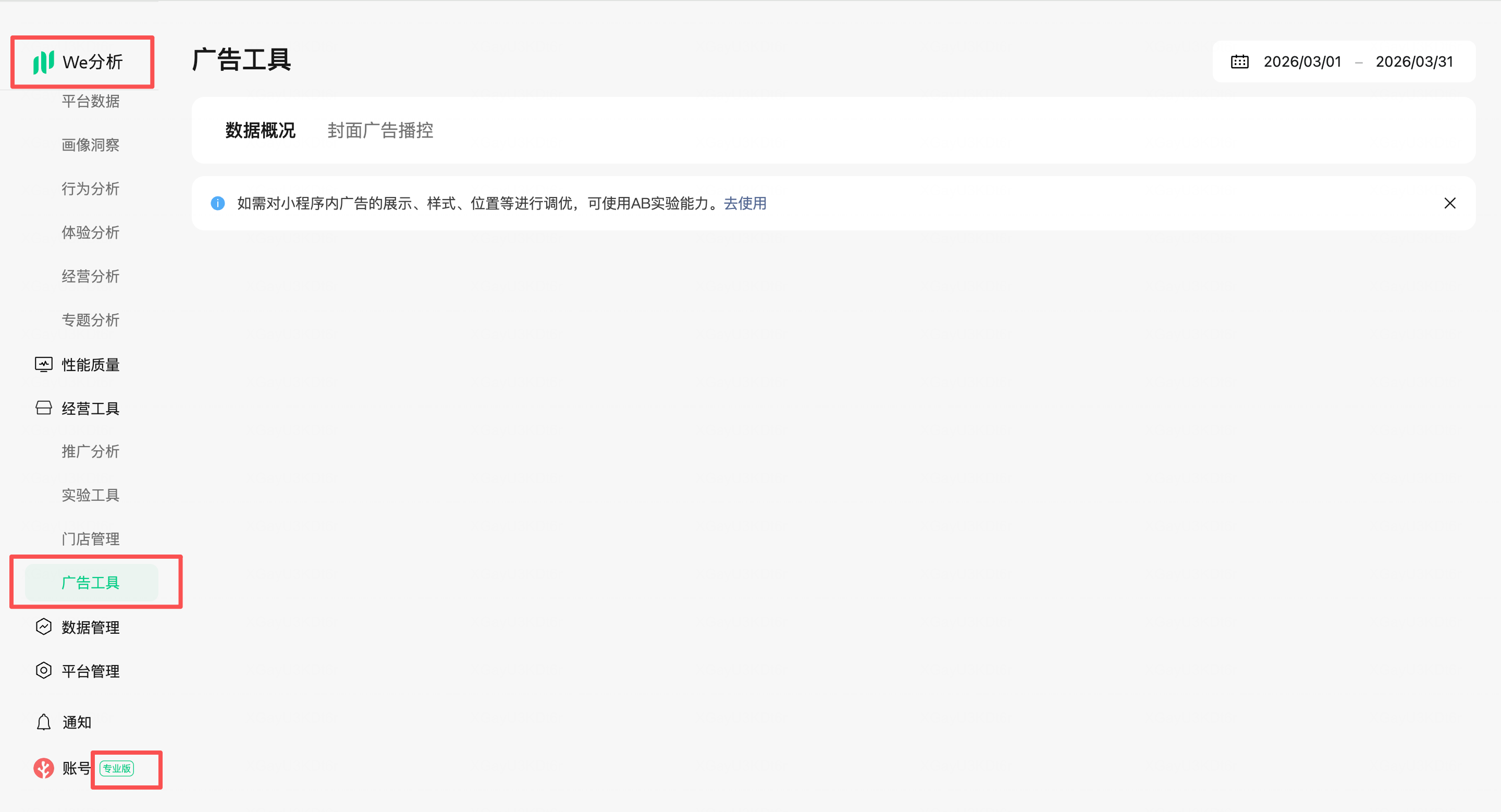
Task: Expand the 性能质量 menu section
Action: [90, 365]
